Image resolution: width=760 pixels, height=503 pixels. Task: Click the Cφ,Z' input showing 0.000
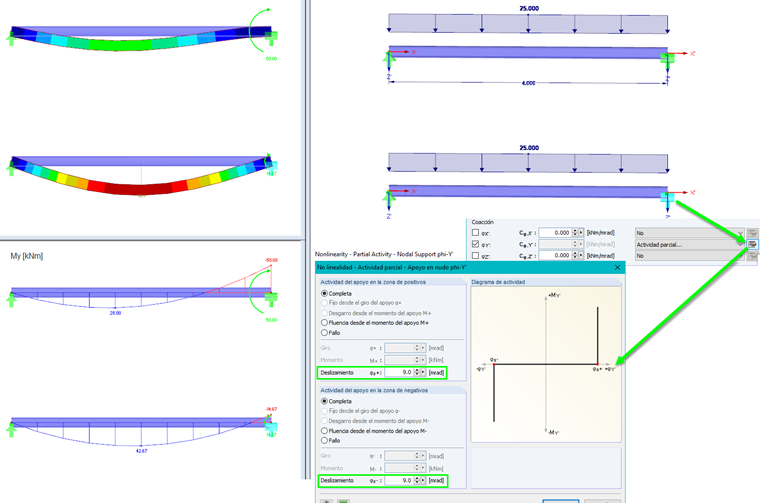[555, 255]
